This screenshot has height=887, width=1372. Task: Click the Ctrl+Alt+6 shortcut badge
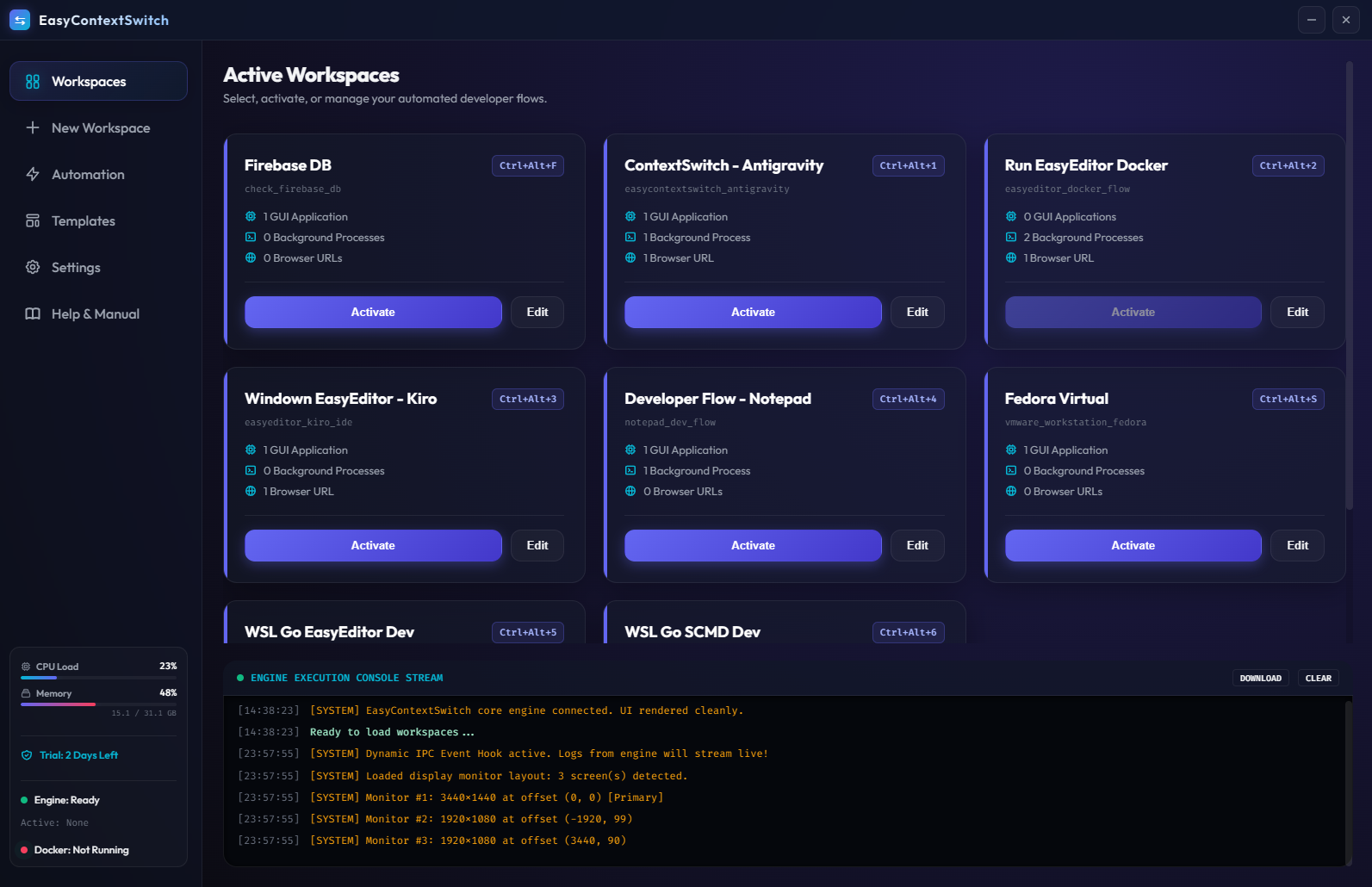click(908, 632)
